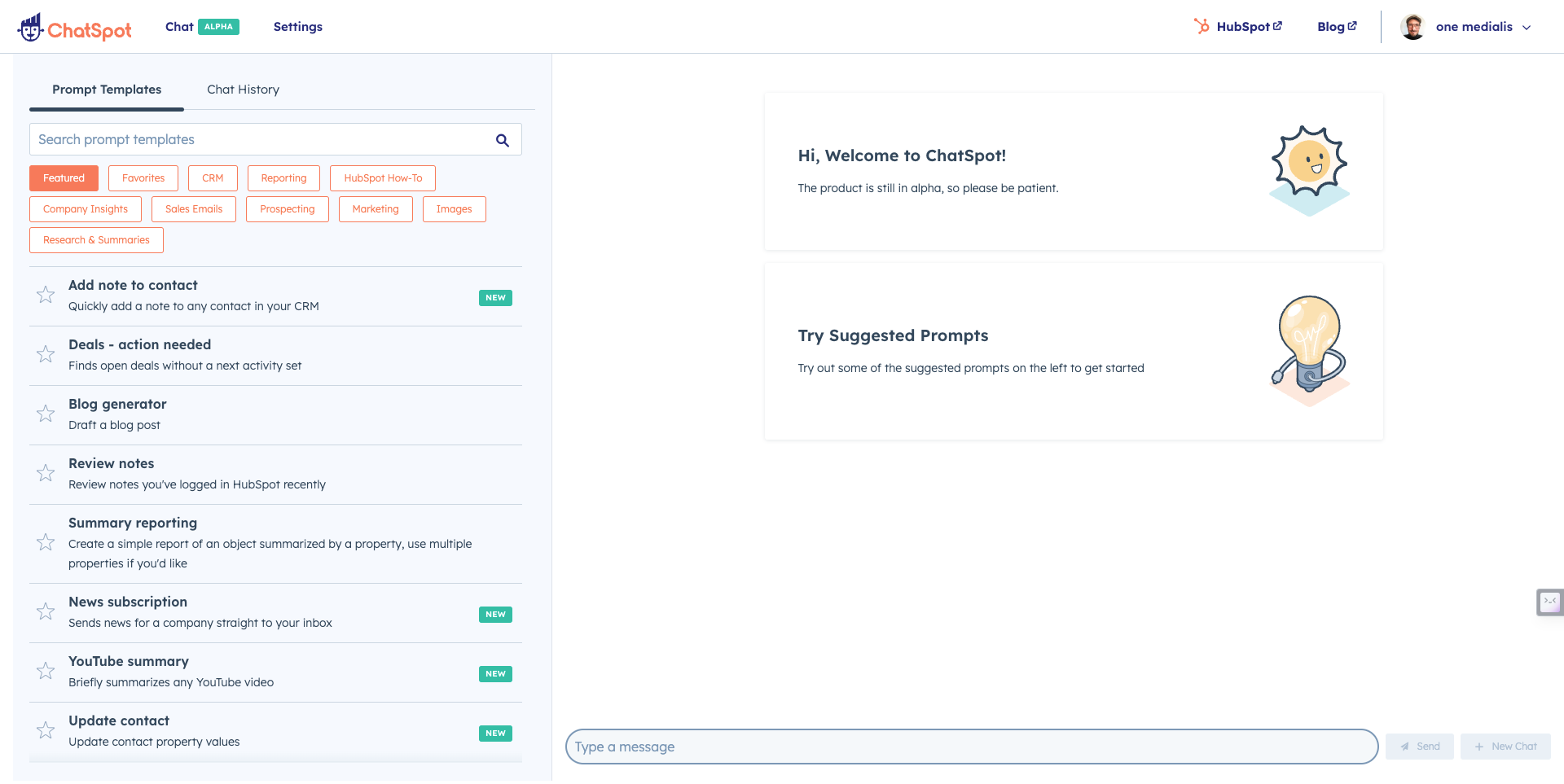Image resolution: width=1564 pixels, height=784 pixels.
Task: Click the ALPHA badge beside Chat
Action: 218,27
